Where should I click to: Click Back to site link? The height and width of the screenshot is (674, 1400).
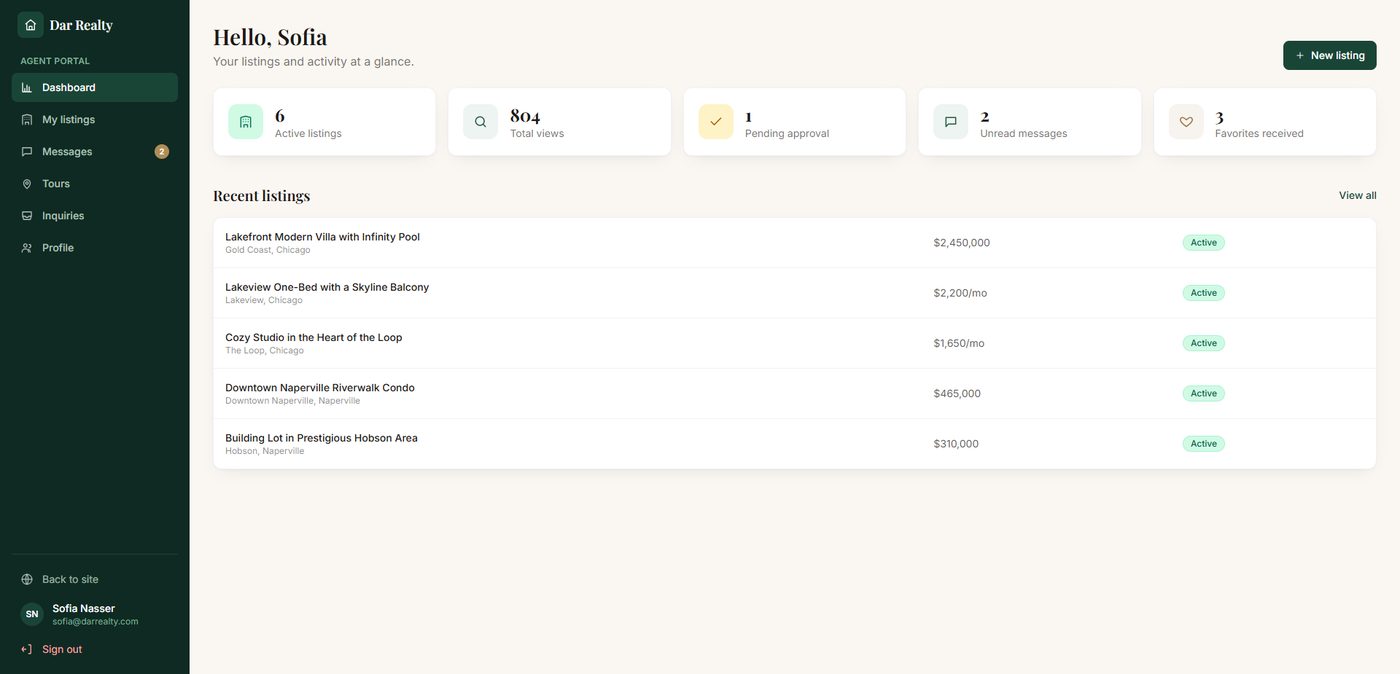click(95, 580)
